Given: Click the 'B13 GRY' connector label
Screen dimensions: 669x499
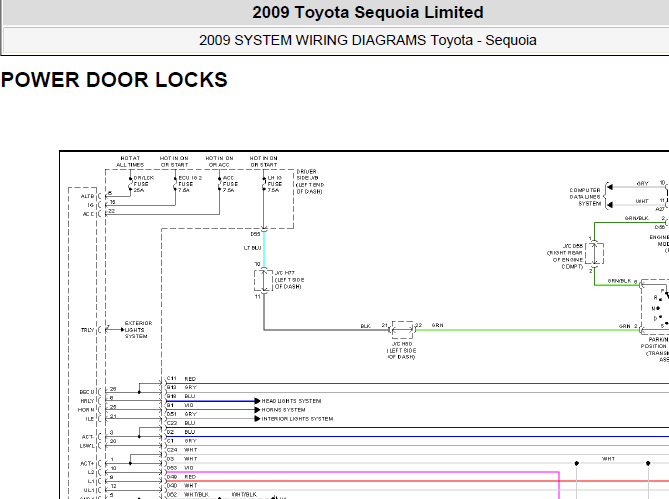Looking at the screenshot, I should coord(181,388).
